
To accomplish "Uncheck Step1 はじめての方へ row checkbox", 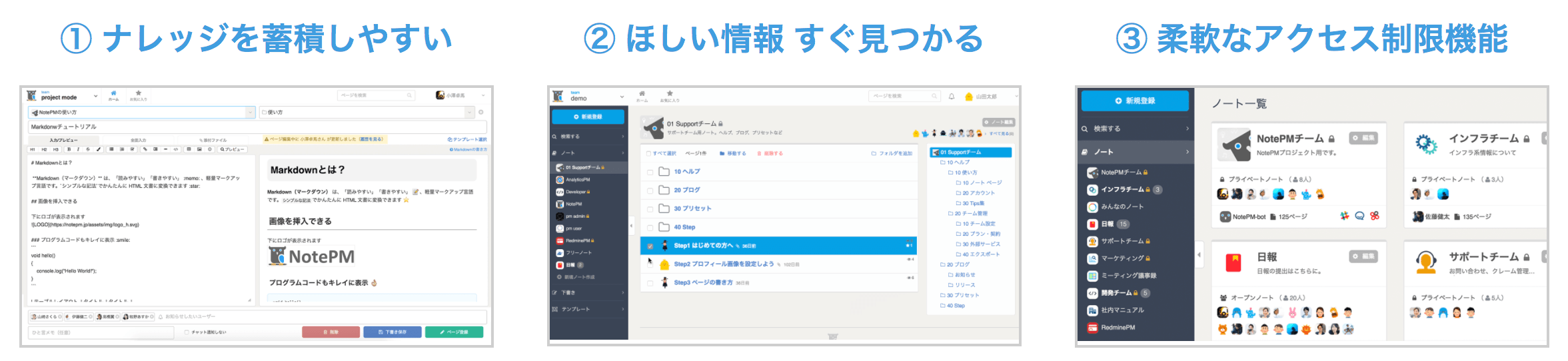I will coord(650,246).
